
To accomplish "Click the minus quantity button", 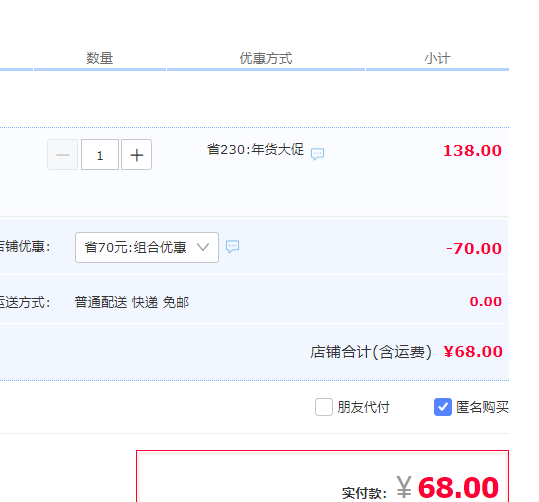I will point(63,155).
